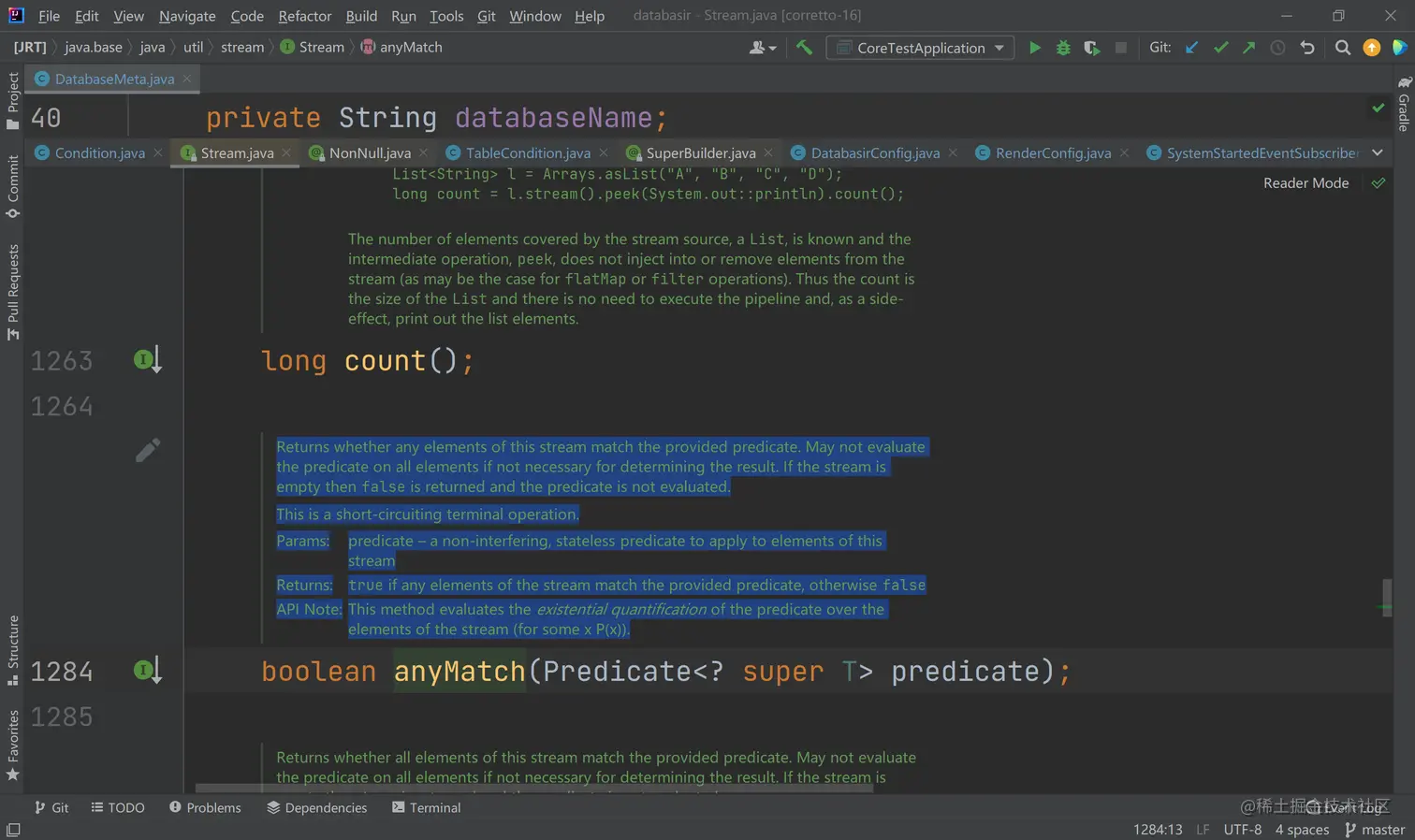
Task: Open Dependencies tool window
Action: (316, 807)
